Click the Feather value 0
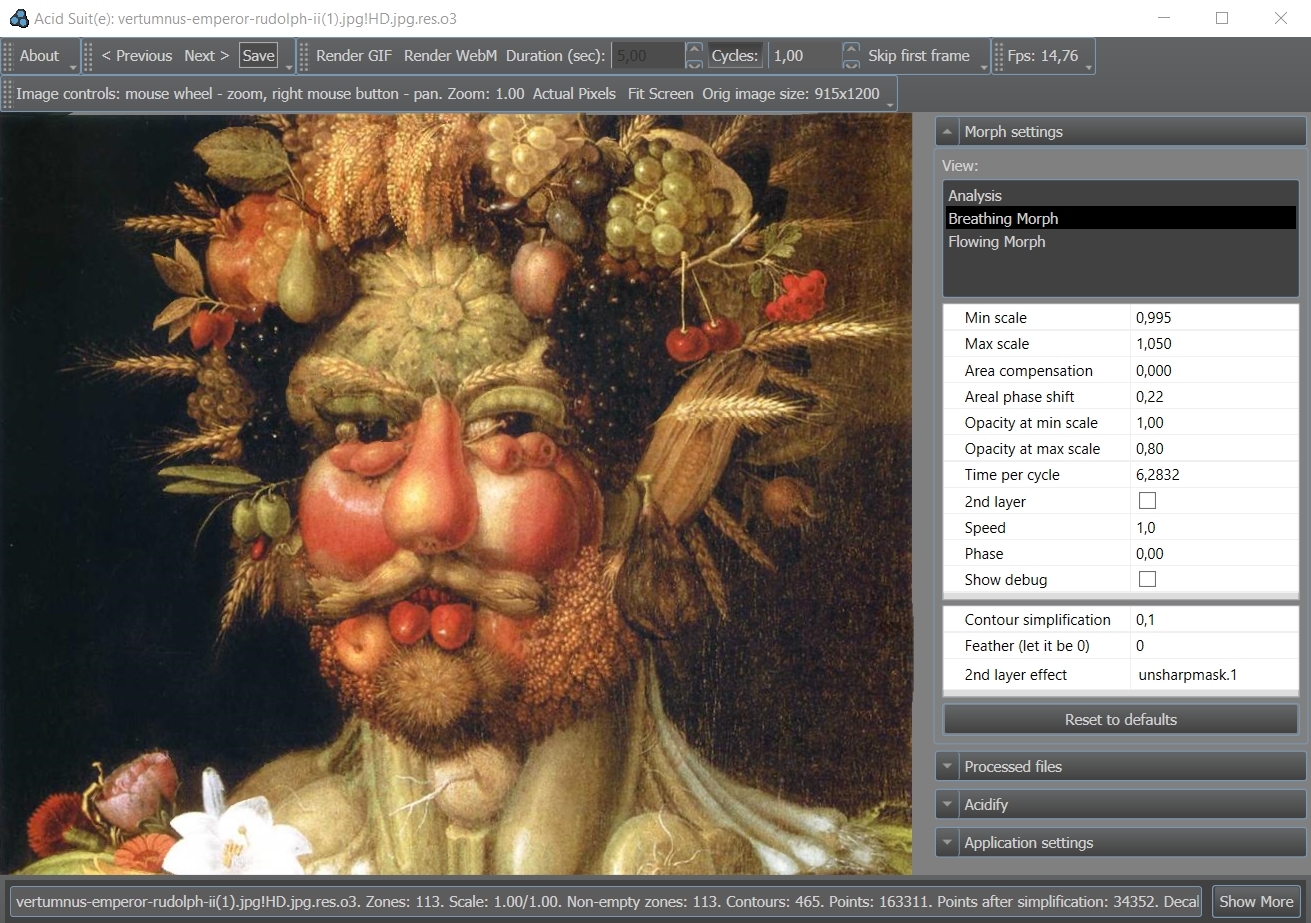Image resolution: width=1311 pixels, height=923 pixels. pyautogui.click(x=1214, y=646)
